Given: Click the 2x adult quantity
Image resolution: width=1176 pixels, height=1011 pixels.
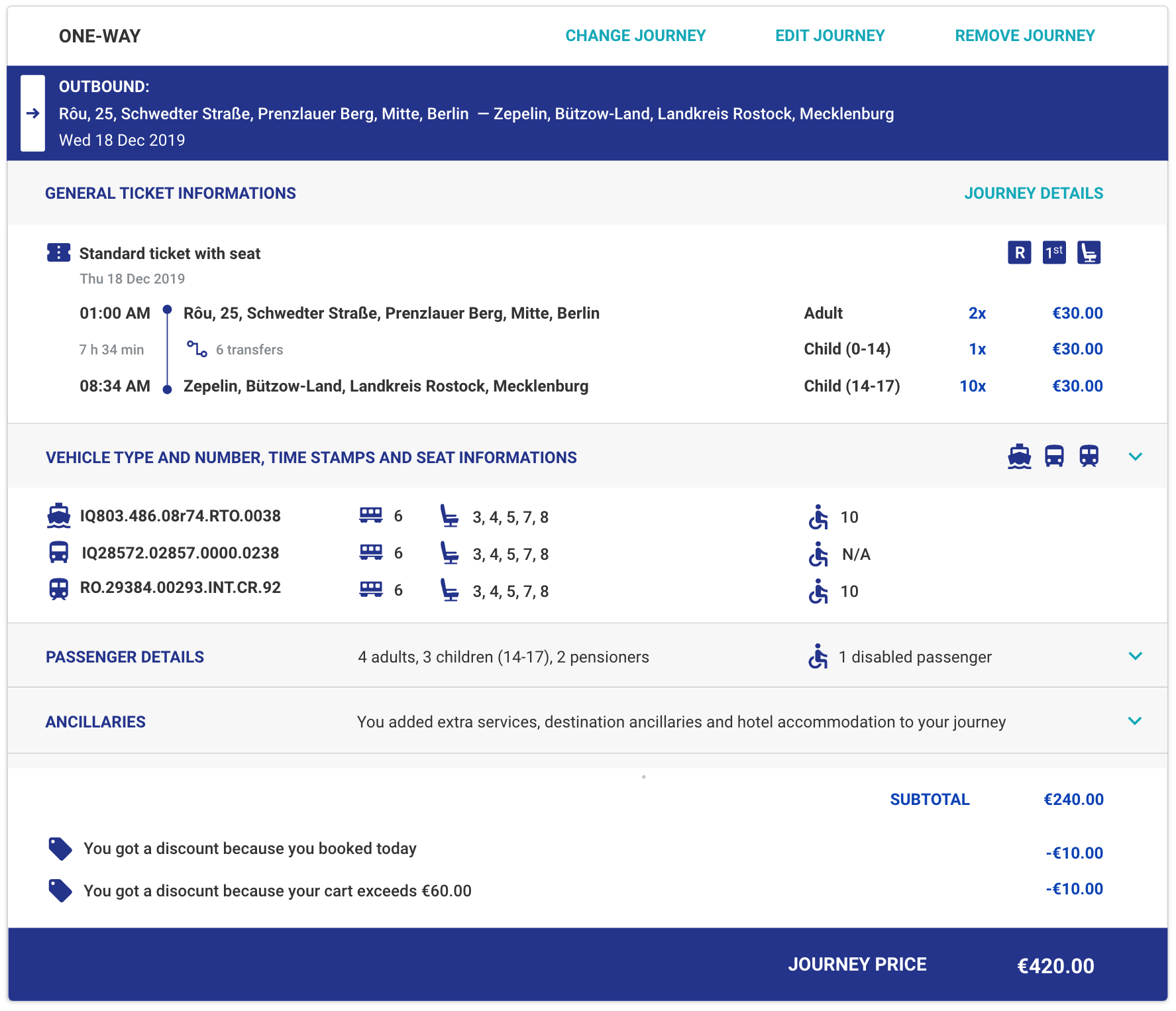Looking at the screenshot, I should pyautogui.click(x=977, y=313).
